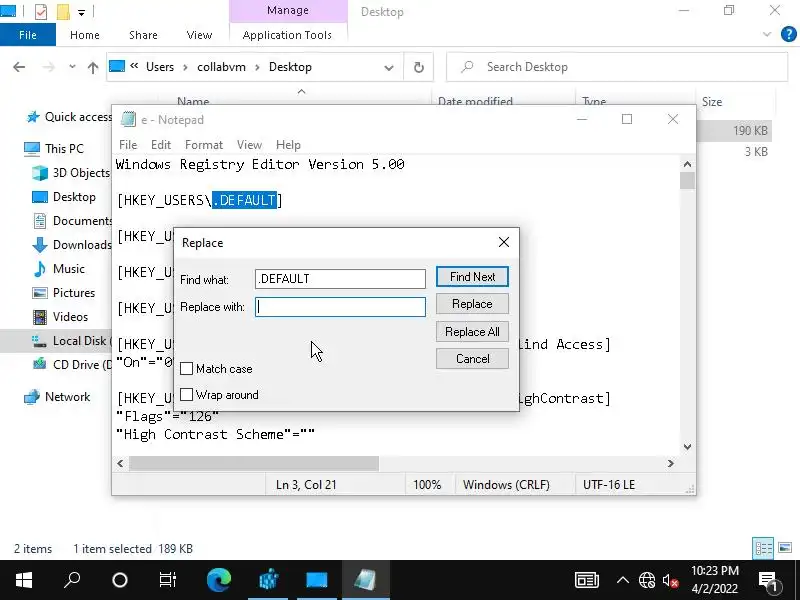Open Notepad's View menu
Viewport: 800px width, 600px height.
(x=249, y=145)
